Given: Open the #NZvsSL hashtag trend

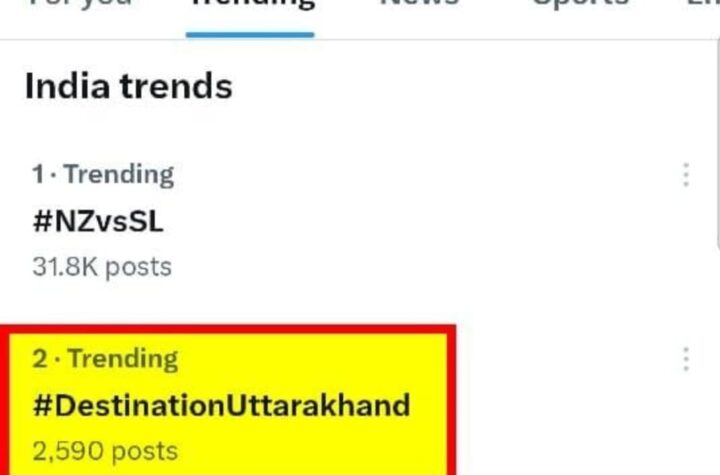Looking at the screenshot, I should 97,221.
